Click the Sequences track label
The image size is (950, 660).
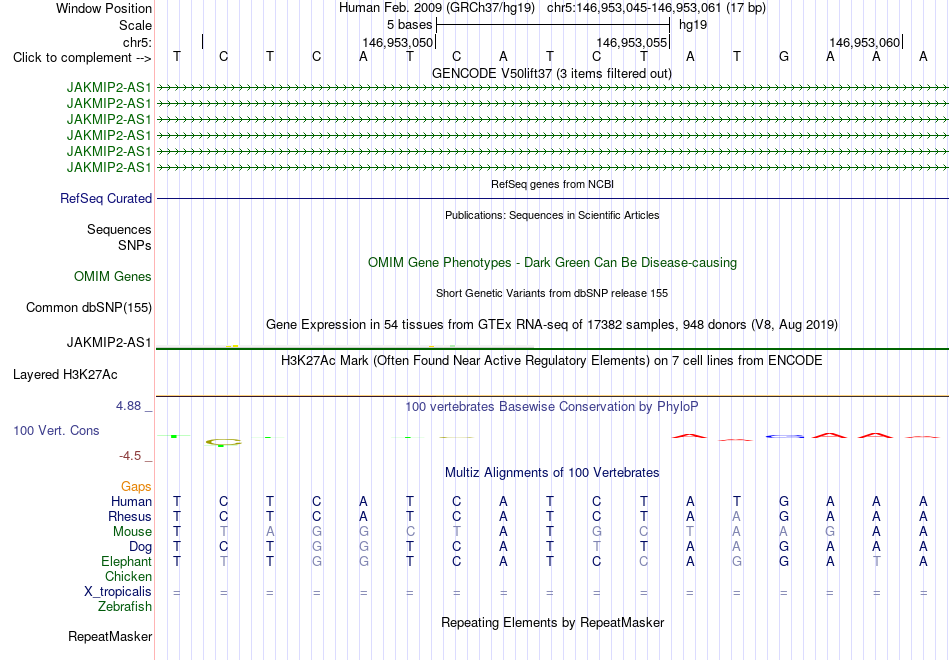(119, 230)
